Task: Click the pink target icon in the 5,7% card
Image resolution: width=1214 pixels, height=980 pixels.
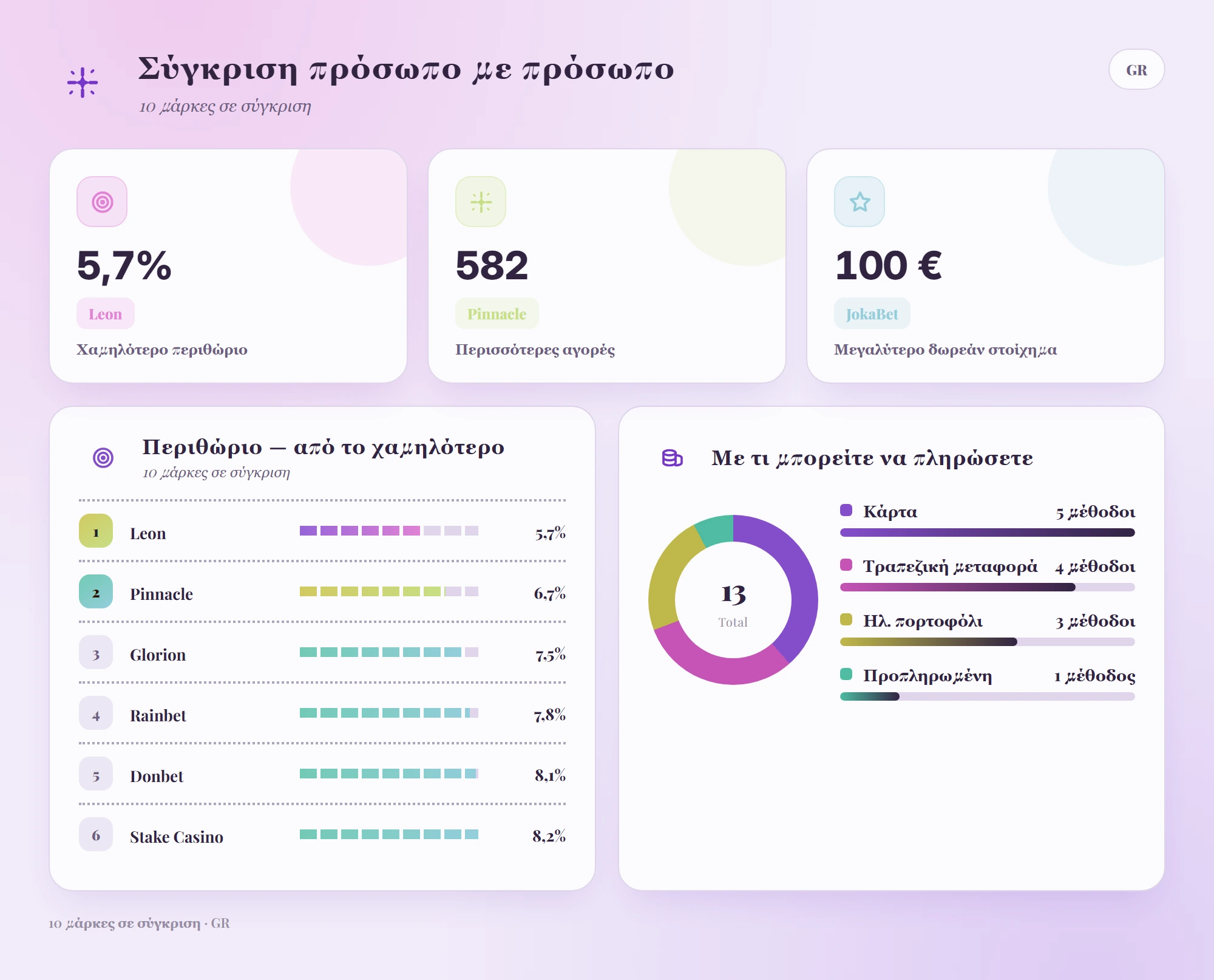Action: point(102,202)
